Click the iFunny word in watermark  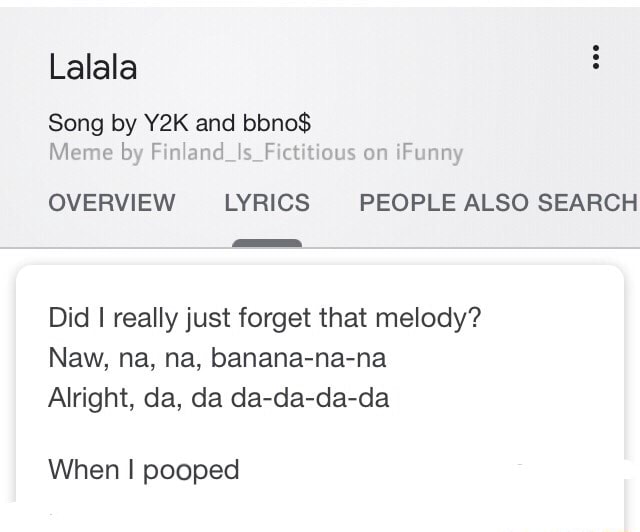tap(429, 153)
